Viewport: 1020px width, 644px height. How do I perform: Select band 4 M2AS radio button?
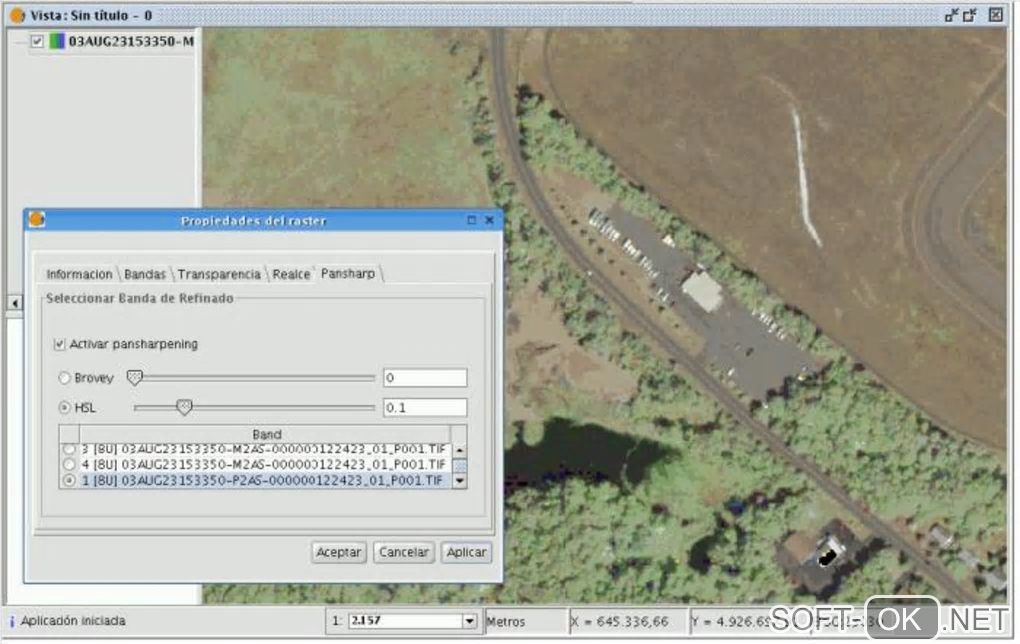pyautogui.click(x=69, y=464)
